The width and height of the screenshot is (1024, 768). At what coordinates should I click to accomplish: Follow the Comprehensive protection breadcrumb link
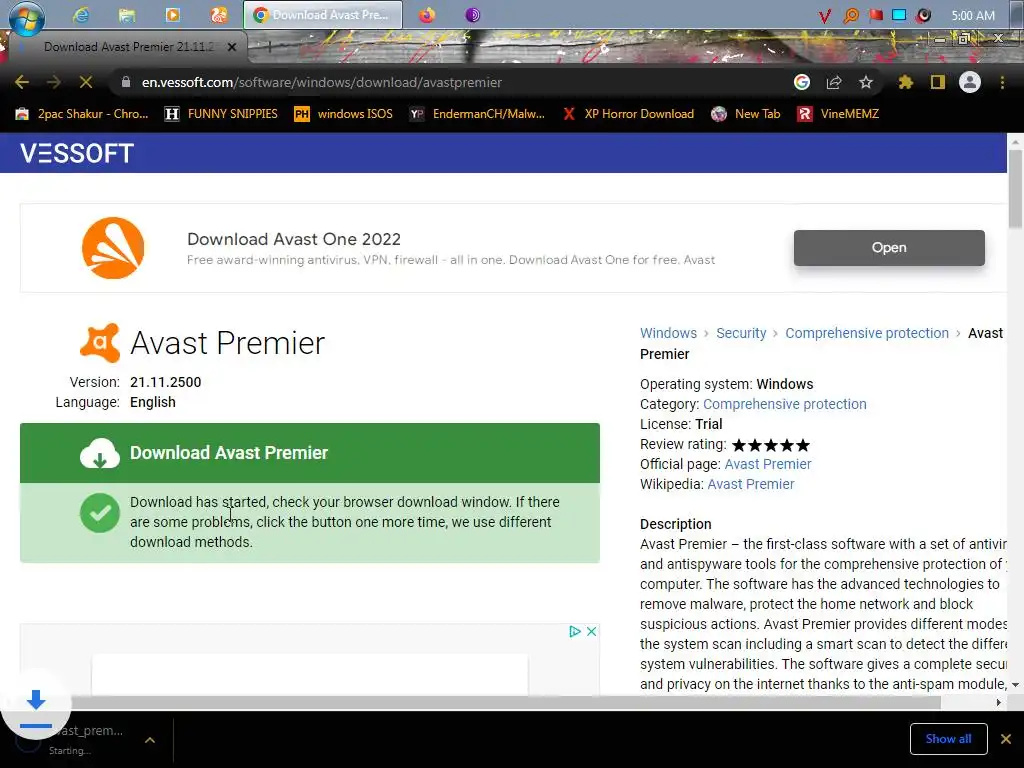867,333
